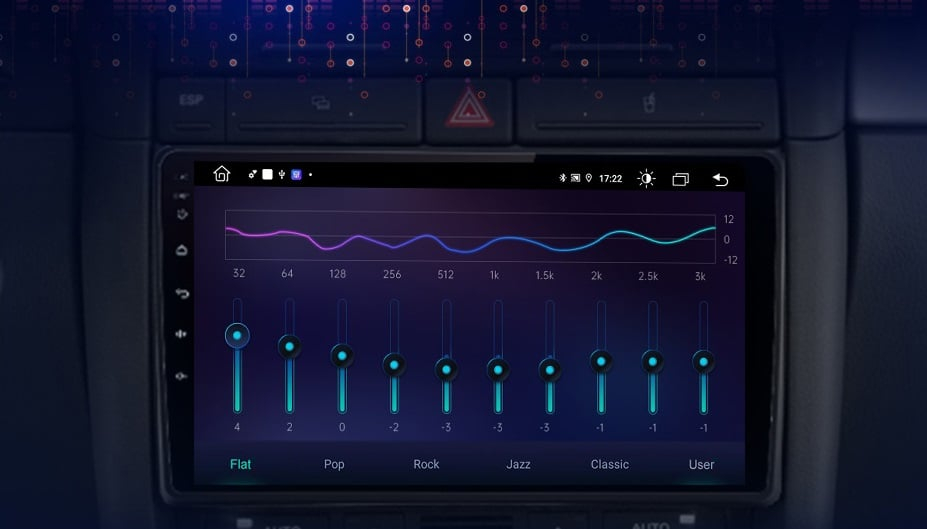Image resolution: width=927 pixels, height=529 pixels.
Task: Click the 3k band slider knob
Action: pos(704,361)
